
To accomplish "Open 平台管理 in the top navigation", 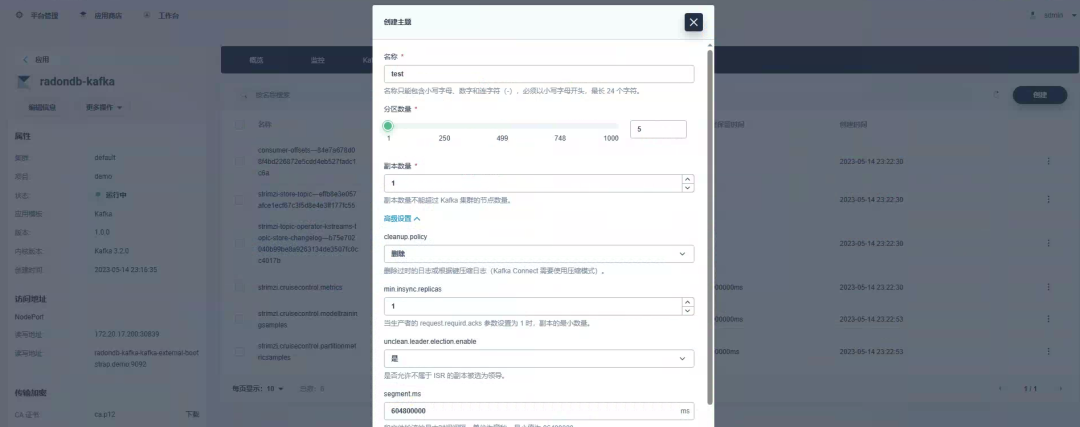I will pos(45,15).
